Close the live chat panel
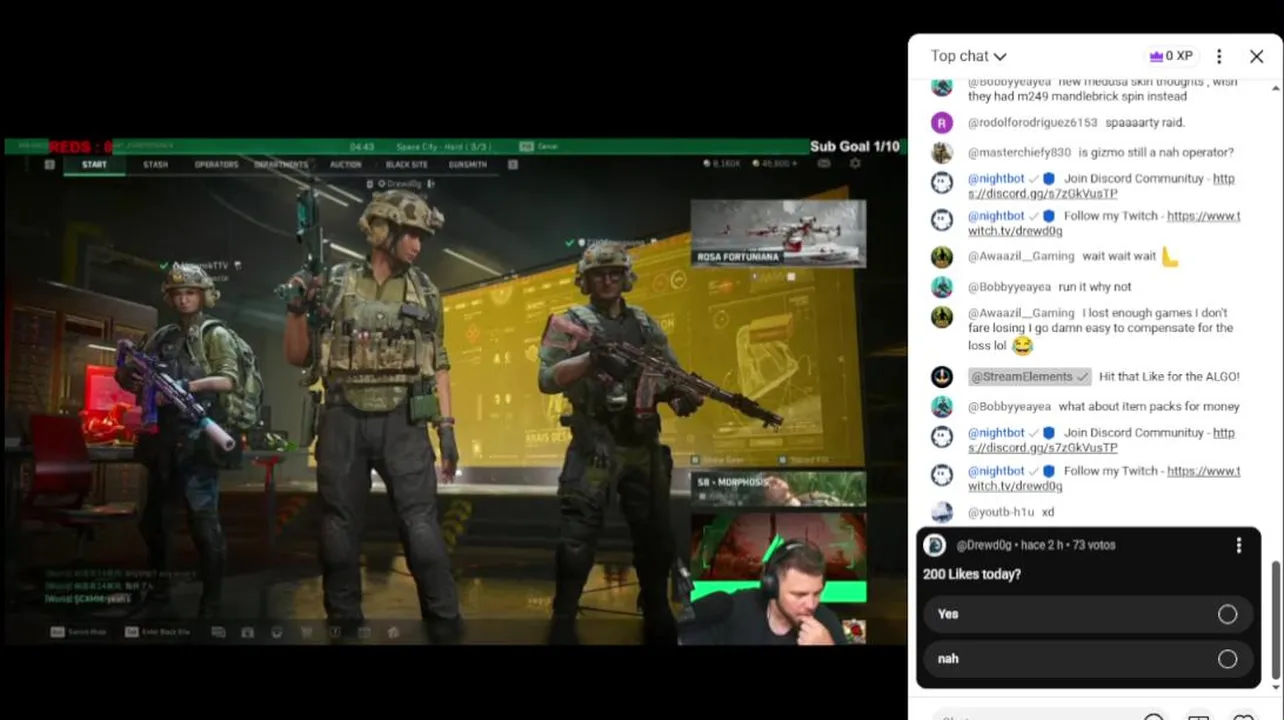This screenshot has width=1284, height=720. [1257, 57]
